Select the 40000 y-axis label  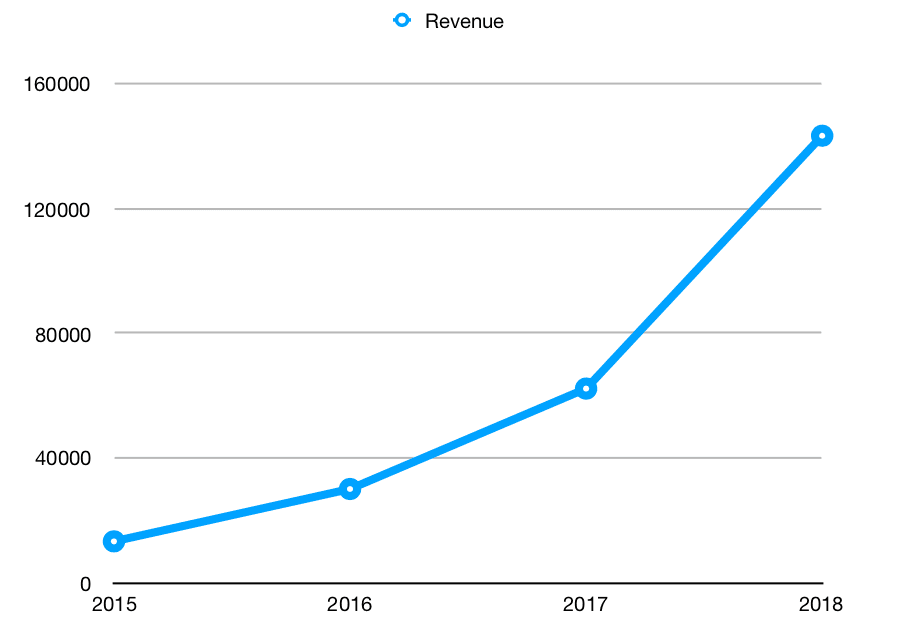[x=62, y=458]
